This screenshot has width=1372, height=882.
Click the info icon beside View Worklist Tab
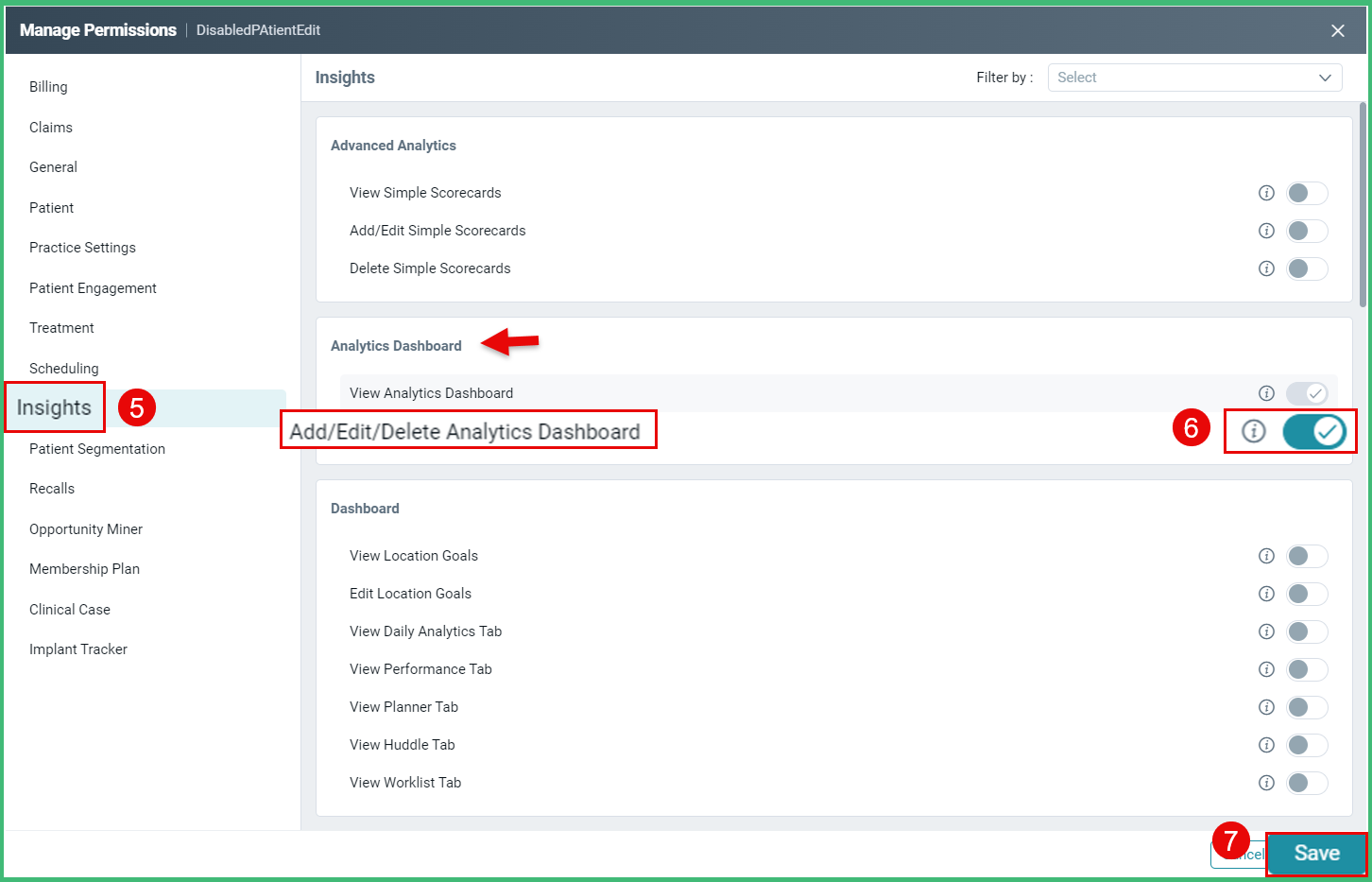point(1266,783)
